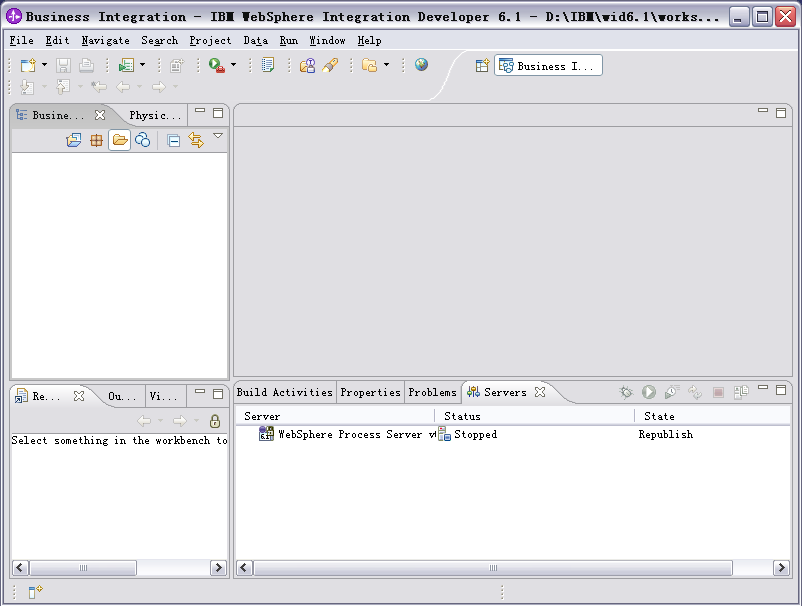
Task: Click the Collapse All icon
Action: [173, 140]
